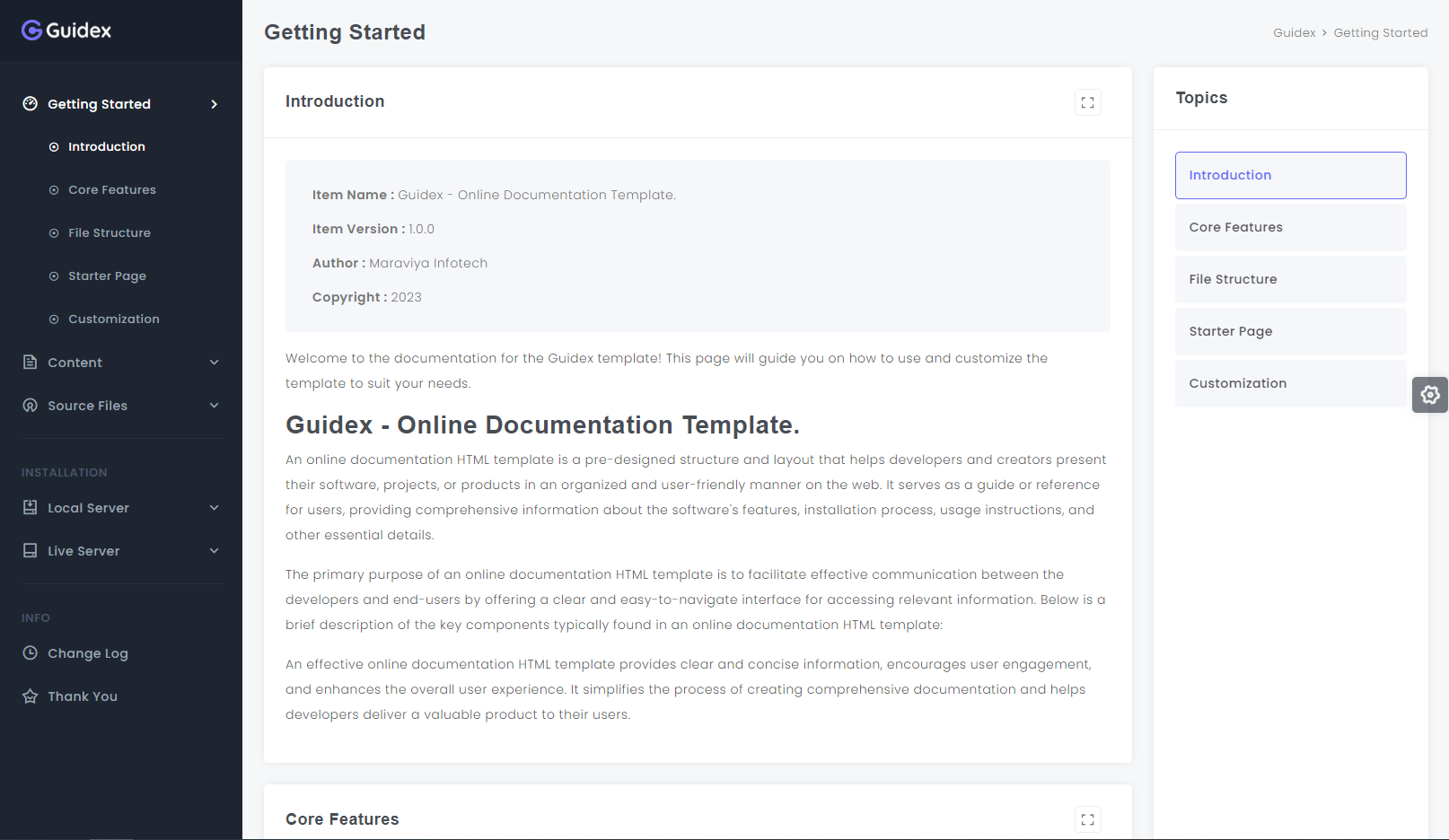Open the settings gear on right edge
Viewport: 1449px width, 840px height.
pyautogui.click(x=1429, y=395)
